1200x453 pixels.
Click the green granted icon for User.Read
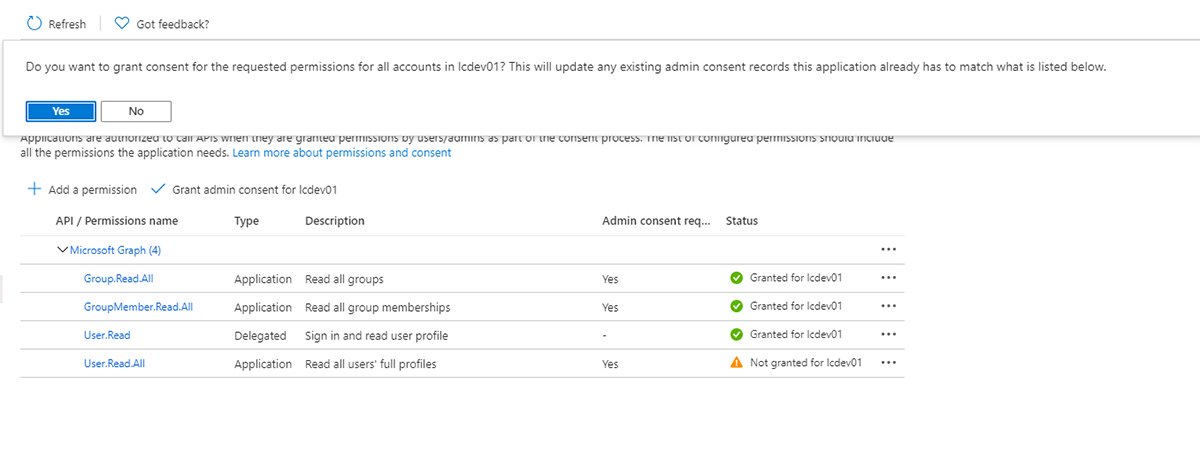click(x=737, y=335)
